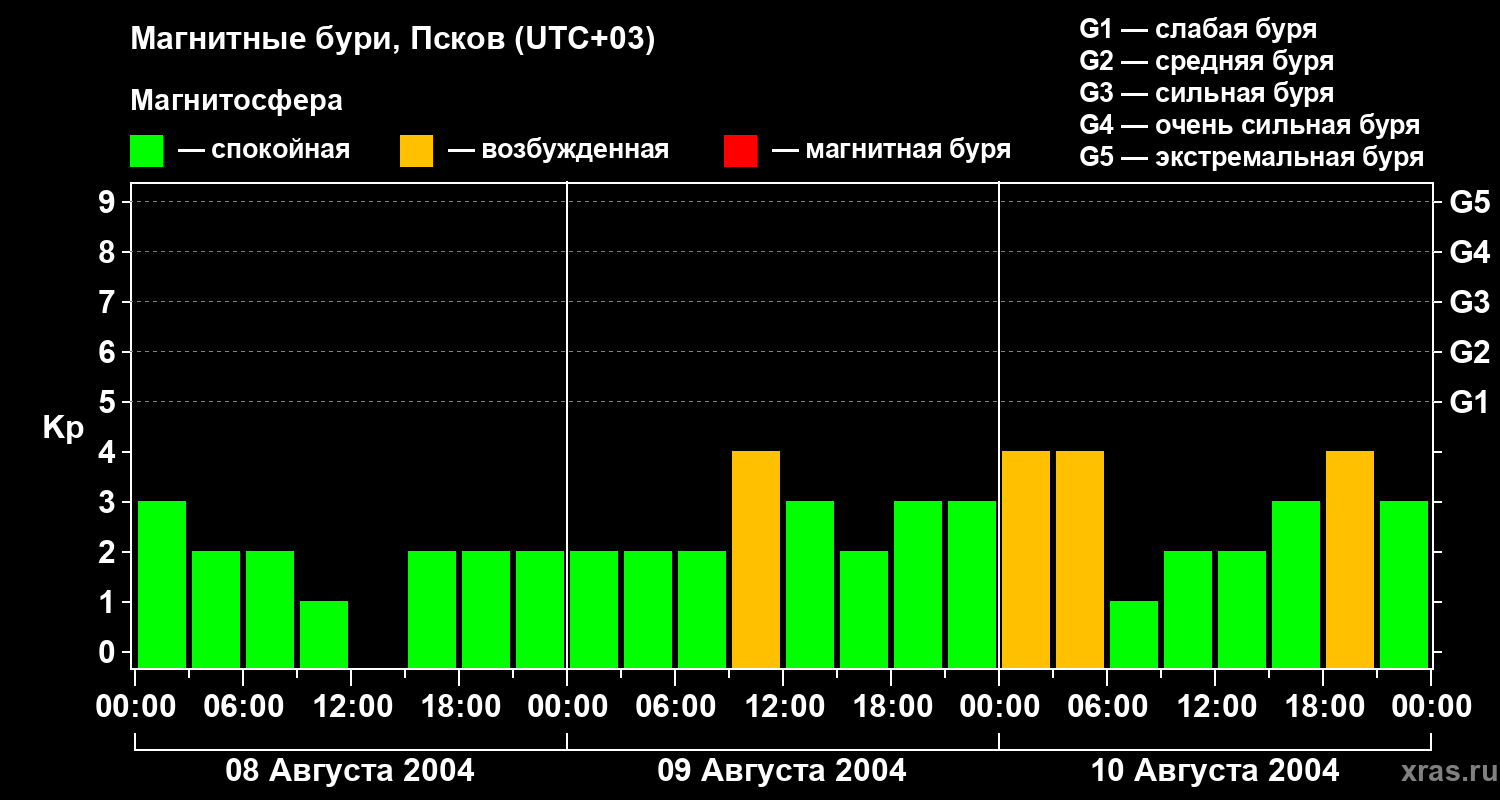Click the '09 Августа 2004' date label
Viewport: 1500px width, 800px height.
pos(782,771)
